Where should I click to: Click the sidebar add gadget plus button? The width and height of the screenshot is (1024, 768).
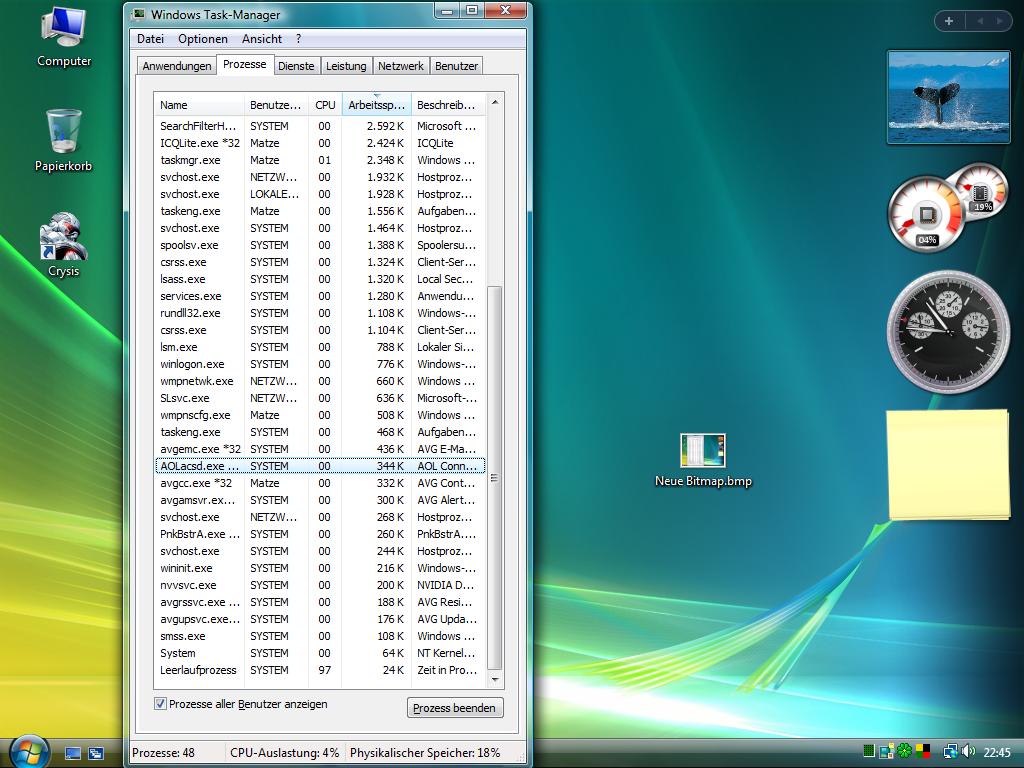(x=949, y=21)
